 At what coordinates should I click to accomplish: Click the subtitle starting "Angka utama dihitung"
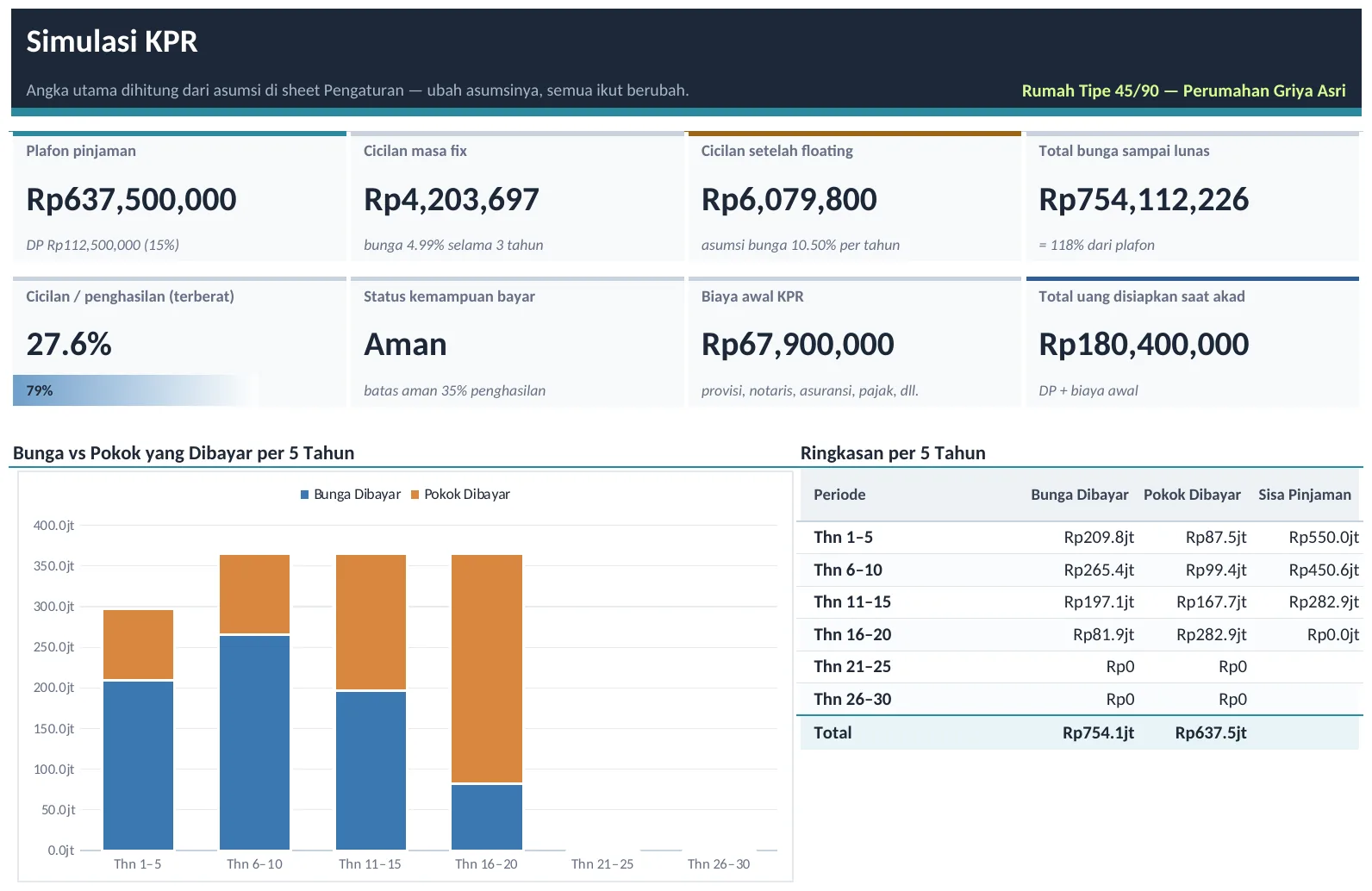tap(358, 90)
